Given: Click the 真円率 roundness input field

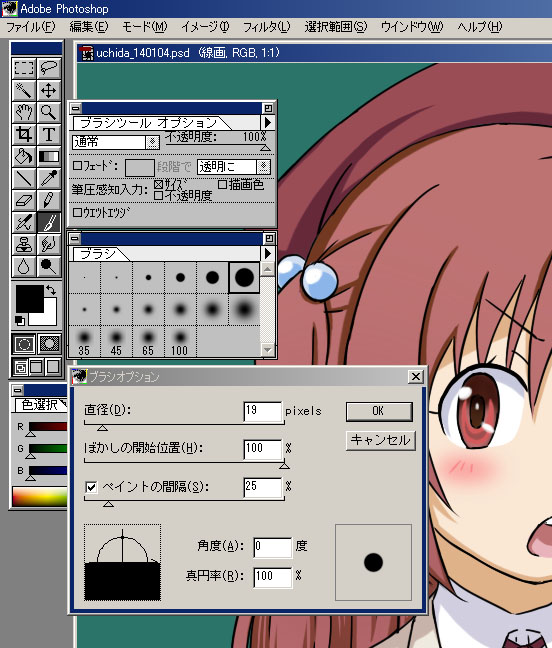Looking at the screenshot, I should click(273, 577).
